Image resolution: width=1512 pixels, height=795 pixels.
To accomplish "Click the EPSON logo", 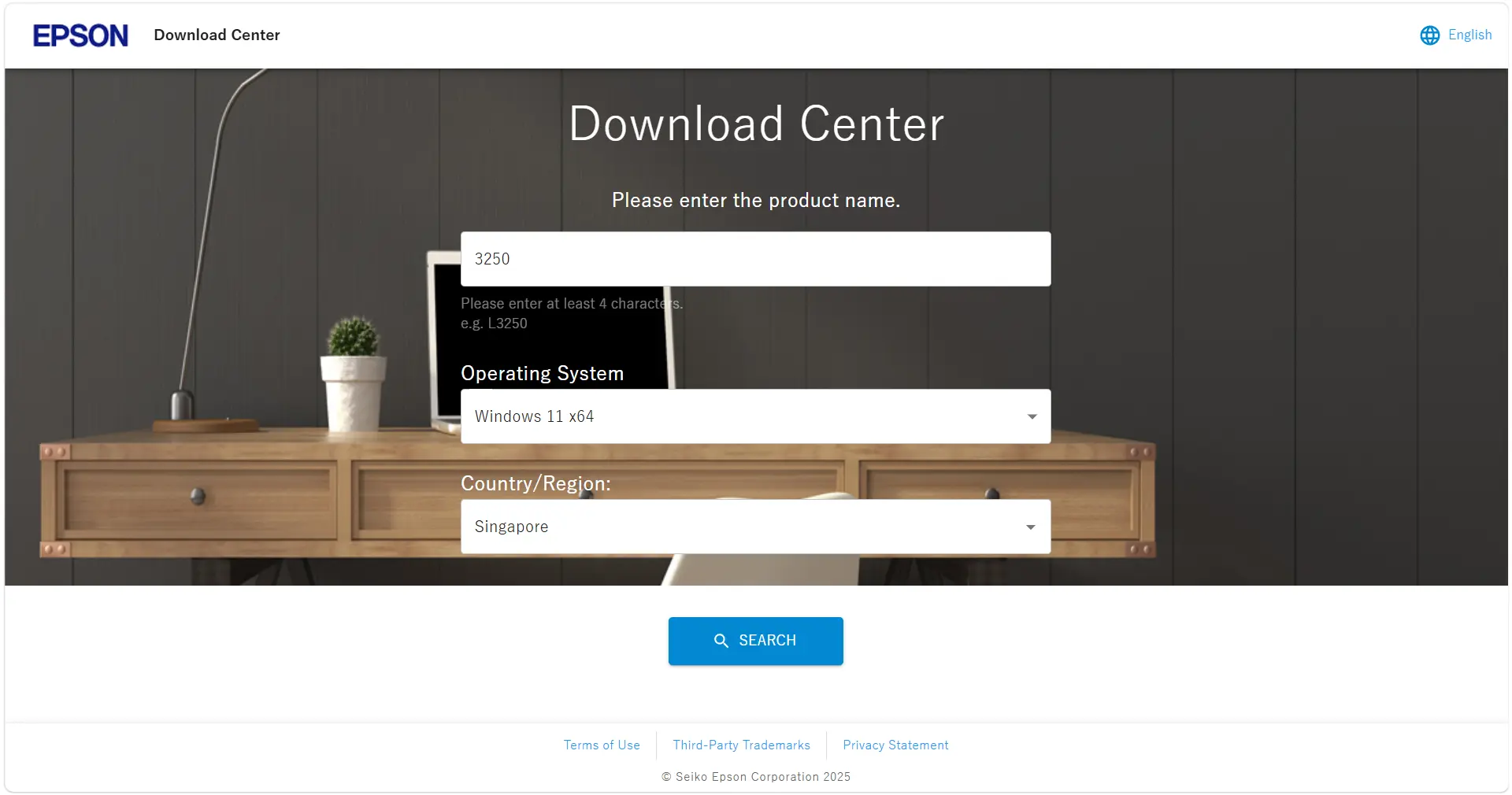I will click(x=80, y=35).
